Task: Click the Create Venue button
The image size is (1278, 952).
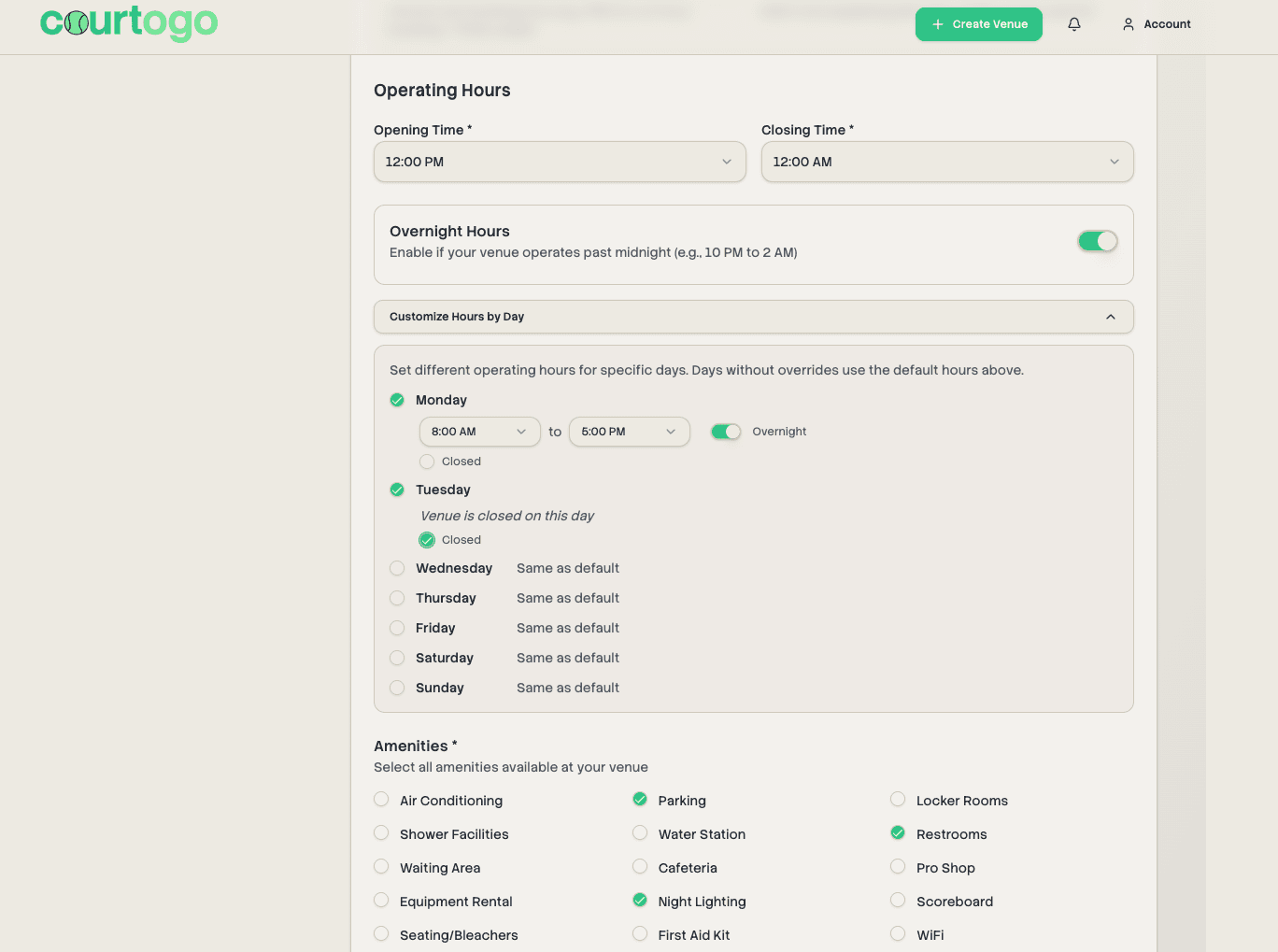Action: (x=978, y=24)
